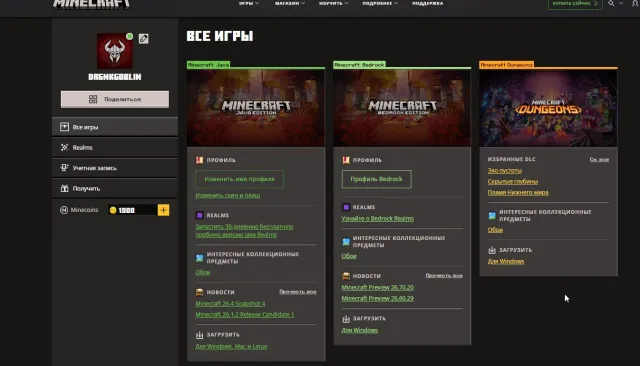This screenshot has width=640, height=366.
Task: Click the 'Учетная запись' sidebar icon
Action: pyautogui.click(x=64, y=168)
